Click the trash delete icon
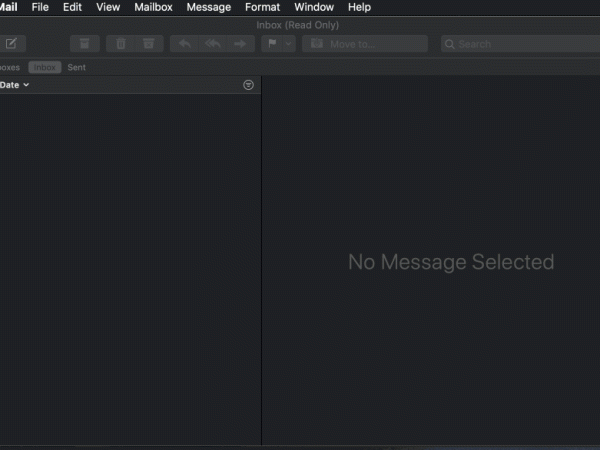Screen dimensions: 600x450 pos(121,44)
